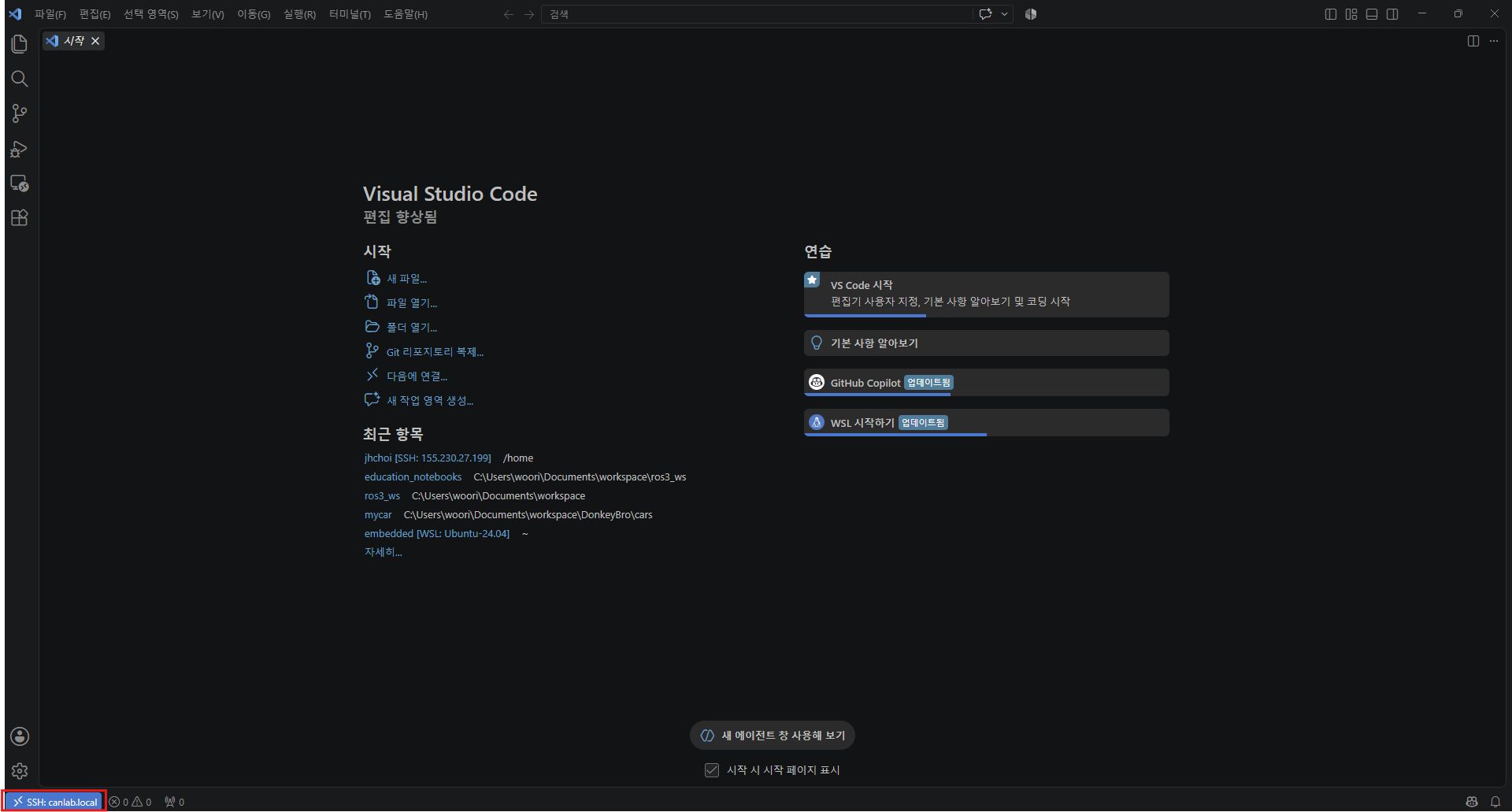Open the recent folder ros3_ws
The height and width of the screenshot is (812, 1512).
click(x=382, y=496)
